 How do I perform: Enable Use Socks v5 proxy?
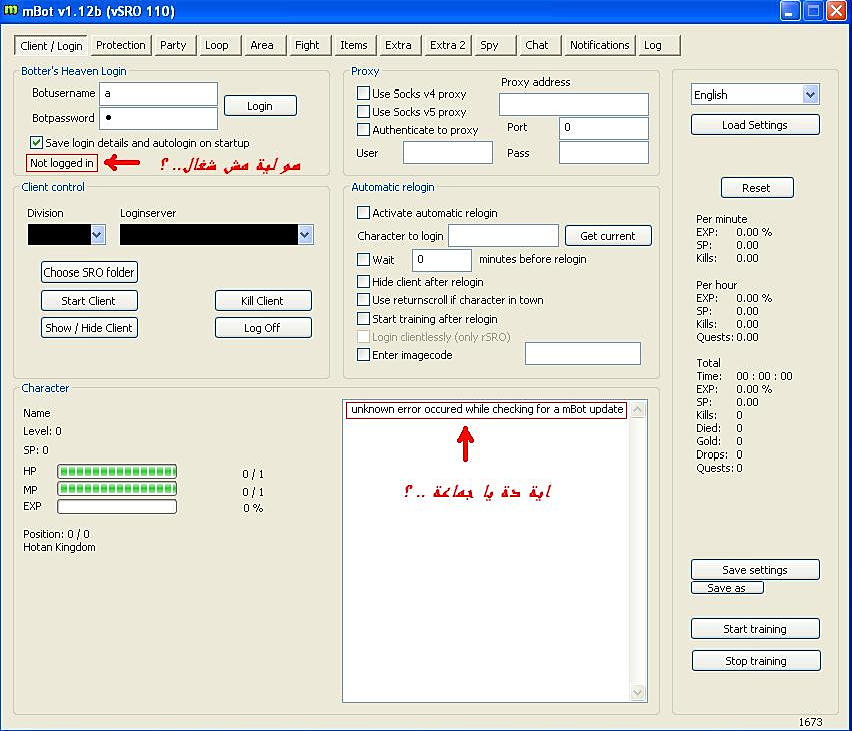pyautogui.click(x=363, y=111)
